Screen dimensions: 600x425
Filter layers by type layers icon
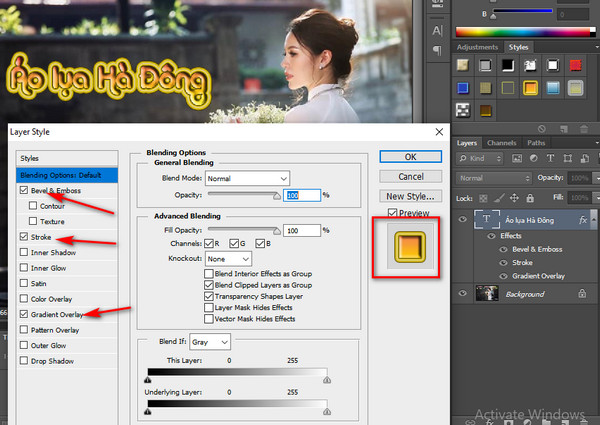[550, 158]
